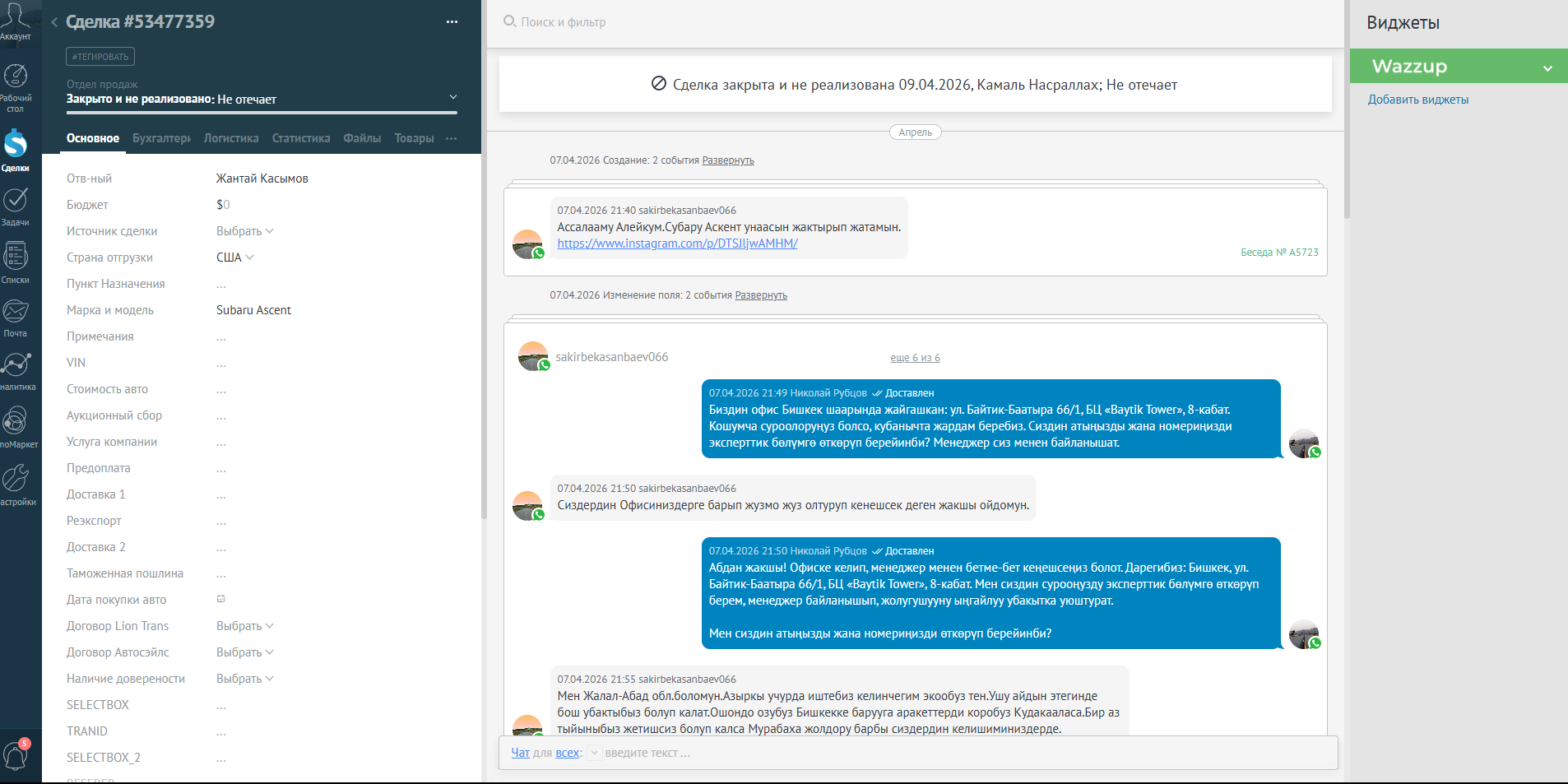The image size is (1568, 784).
Task: Open the Задачи tasks icon
Action: [x=16, y=206]
